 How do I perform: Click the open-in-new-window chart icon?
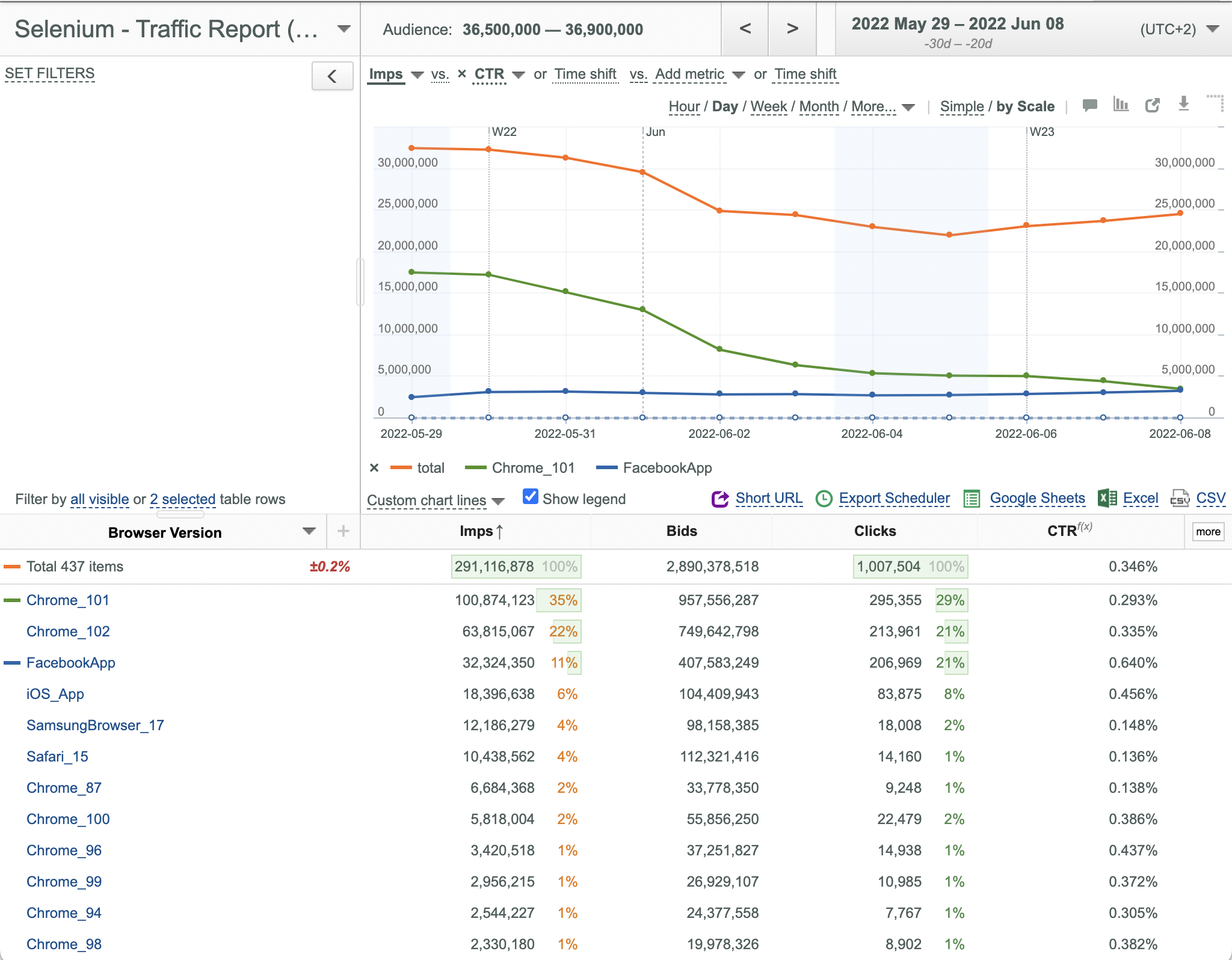pyautogui.click(x=1152, y=105)
